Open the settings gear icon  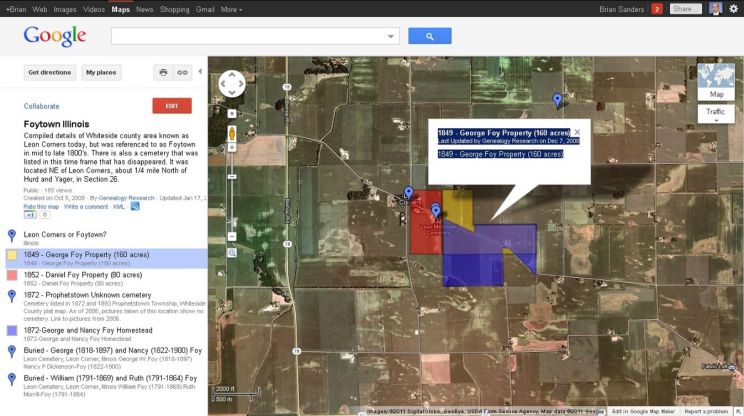click(734, 9)
